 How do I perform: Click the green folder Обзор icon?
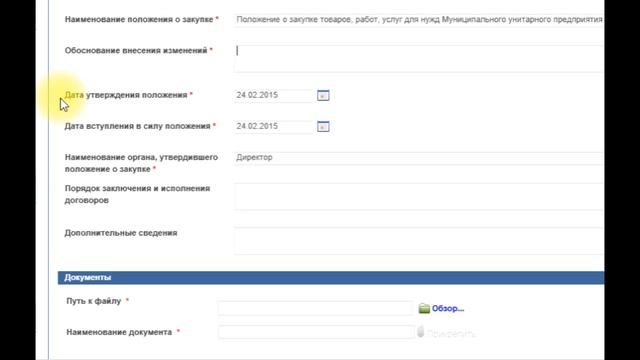[x=424, y=309]
